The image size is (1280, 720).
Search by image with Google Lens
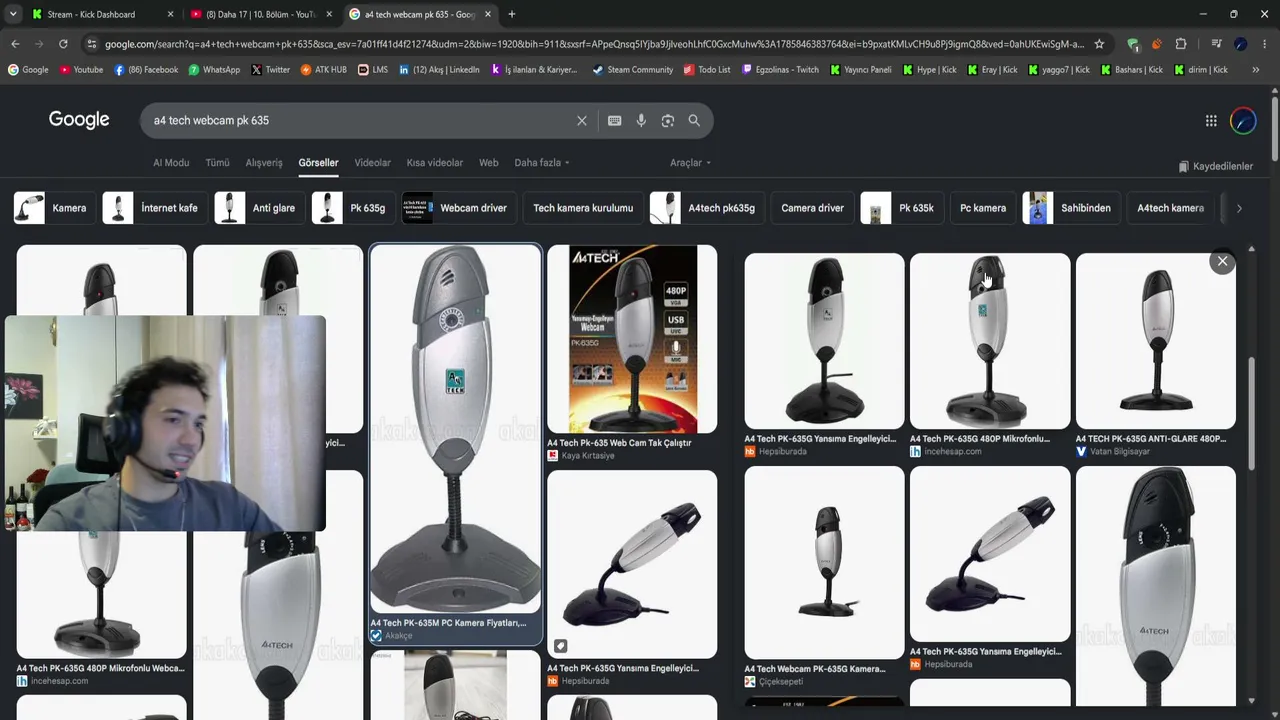(668, 121)
